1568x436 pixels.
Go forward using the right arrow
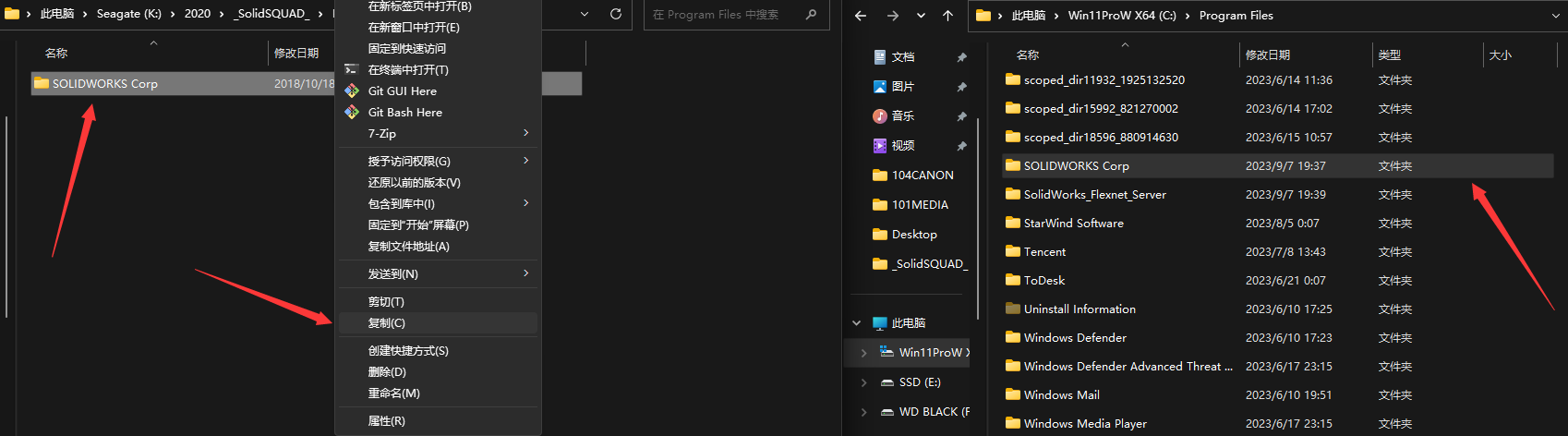click(892, 16)
